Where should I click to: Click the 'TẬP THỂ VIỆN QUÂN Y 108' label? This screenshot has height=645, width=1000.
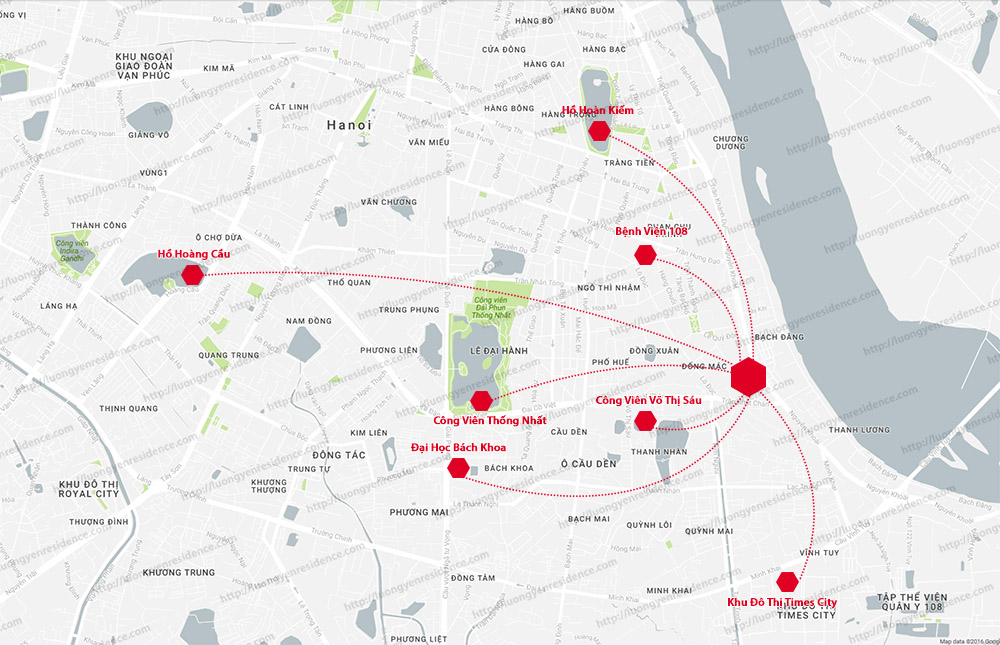click(912, 602)
